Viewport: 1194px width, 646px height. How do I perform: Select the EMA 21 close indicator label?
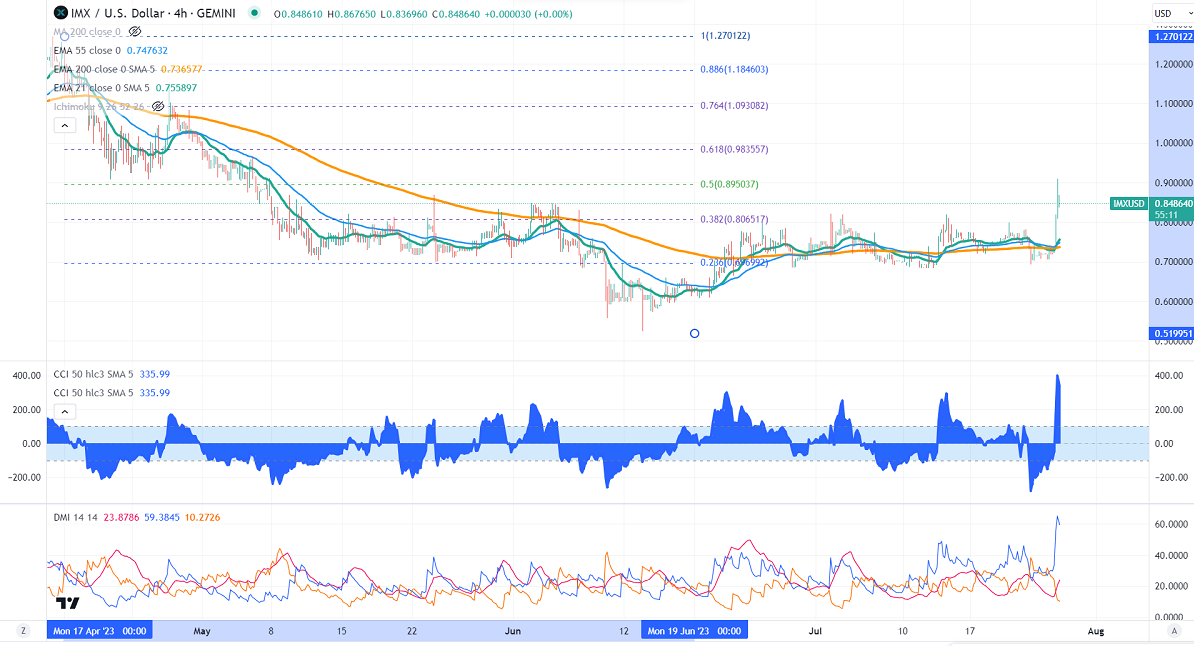click(87, 87)
